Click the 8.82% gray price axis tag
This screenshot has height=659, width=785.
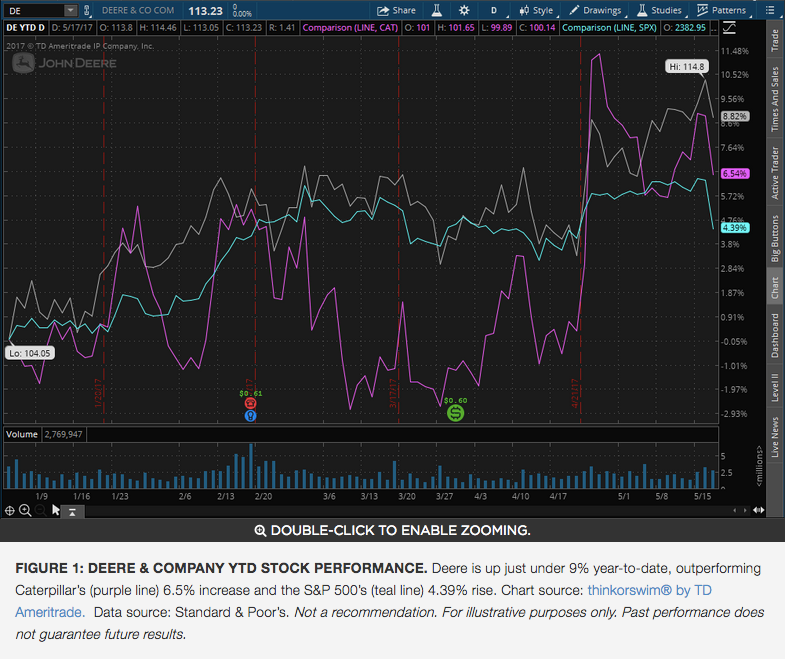pyautogui.click(x=735, y=116)
